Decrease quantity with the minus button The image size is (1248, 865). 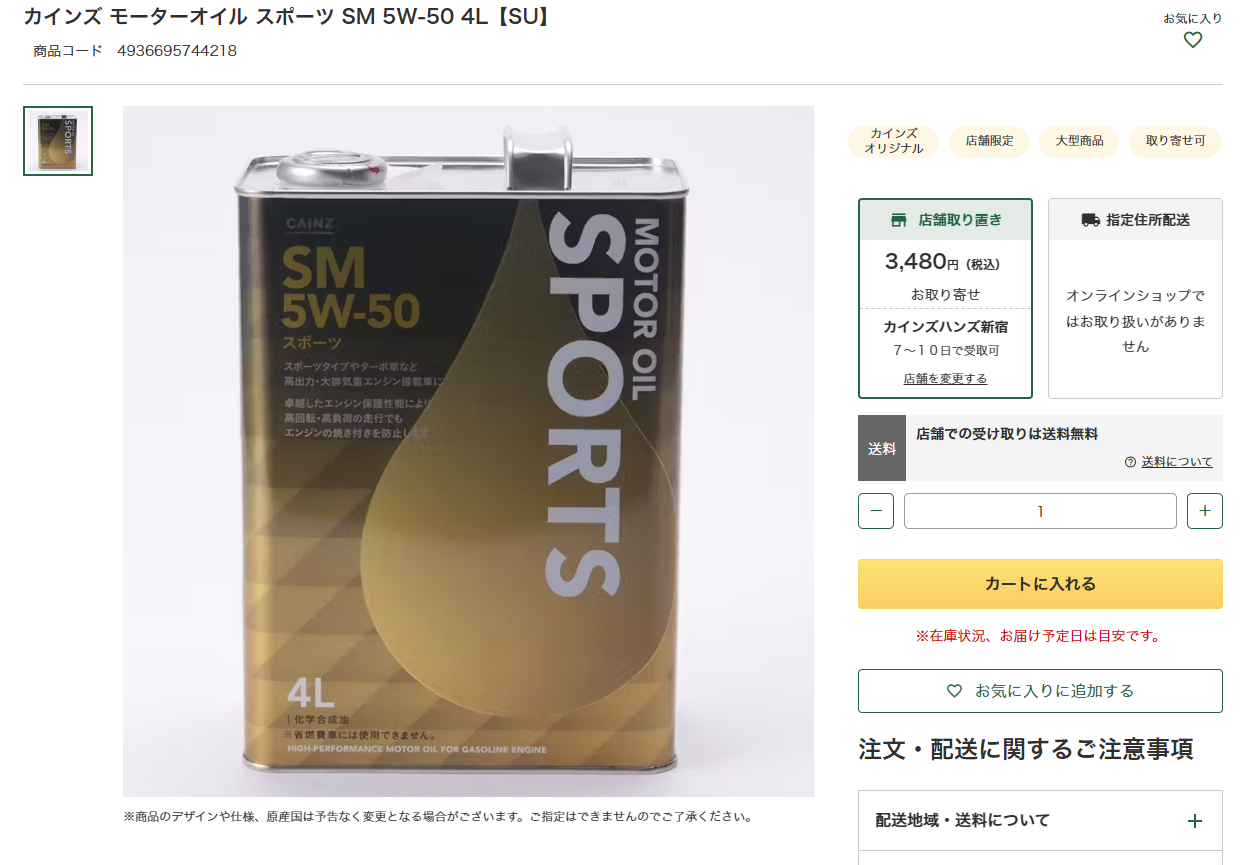(x=876, y=511)
